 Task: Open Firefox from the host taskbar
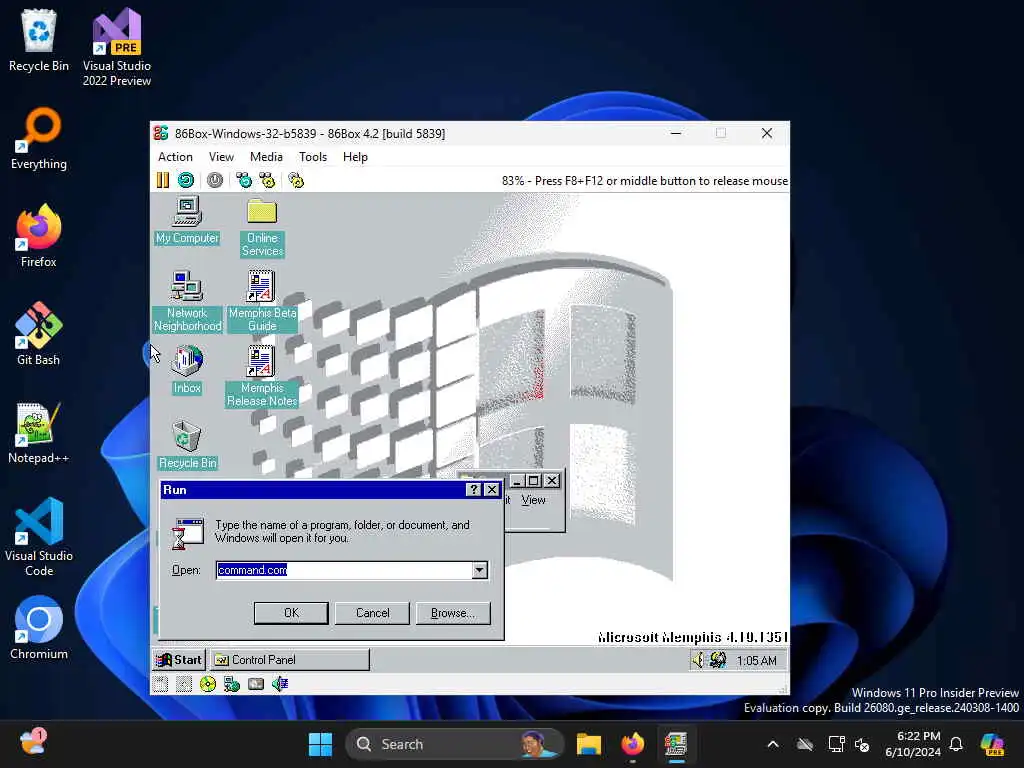pos(632,744)
